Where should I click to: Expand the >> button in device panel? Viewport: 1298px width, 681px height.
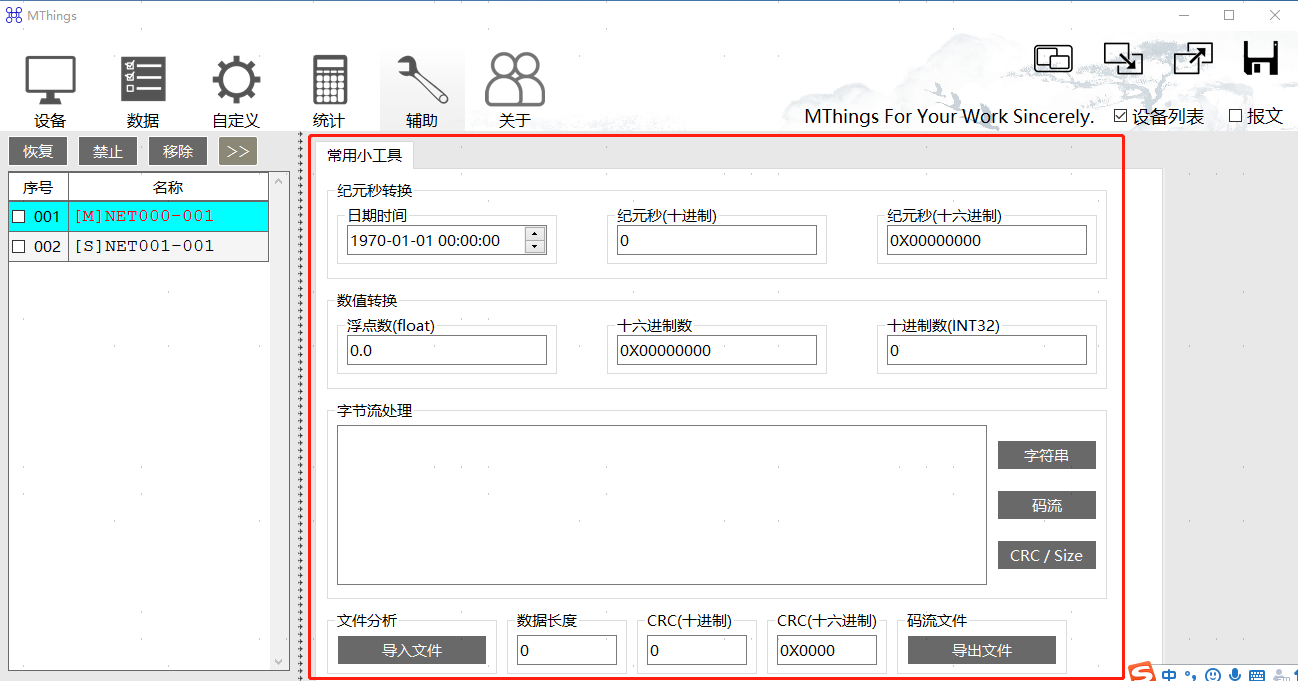click(x=238, y=152)
